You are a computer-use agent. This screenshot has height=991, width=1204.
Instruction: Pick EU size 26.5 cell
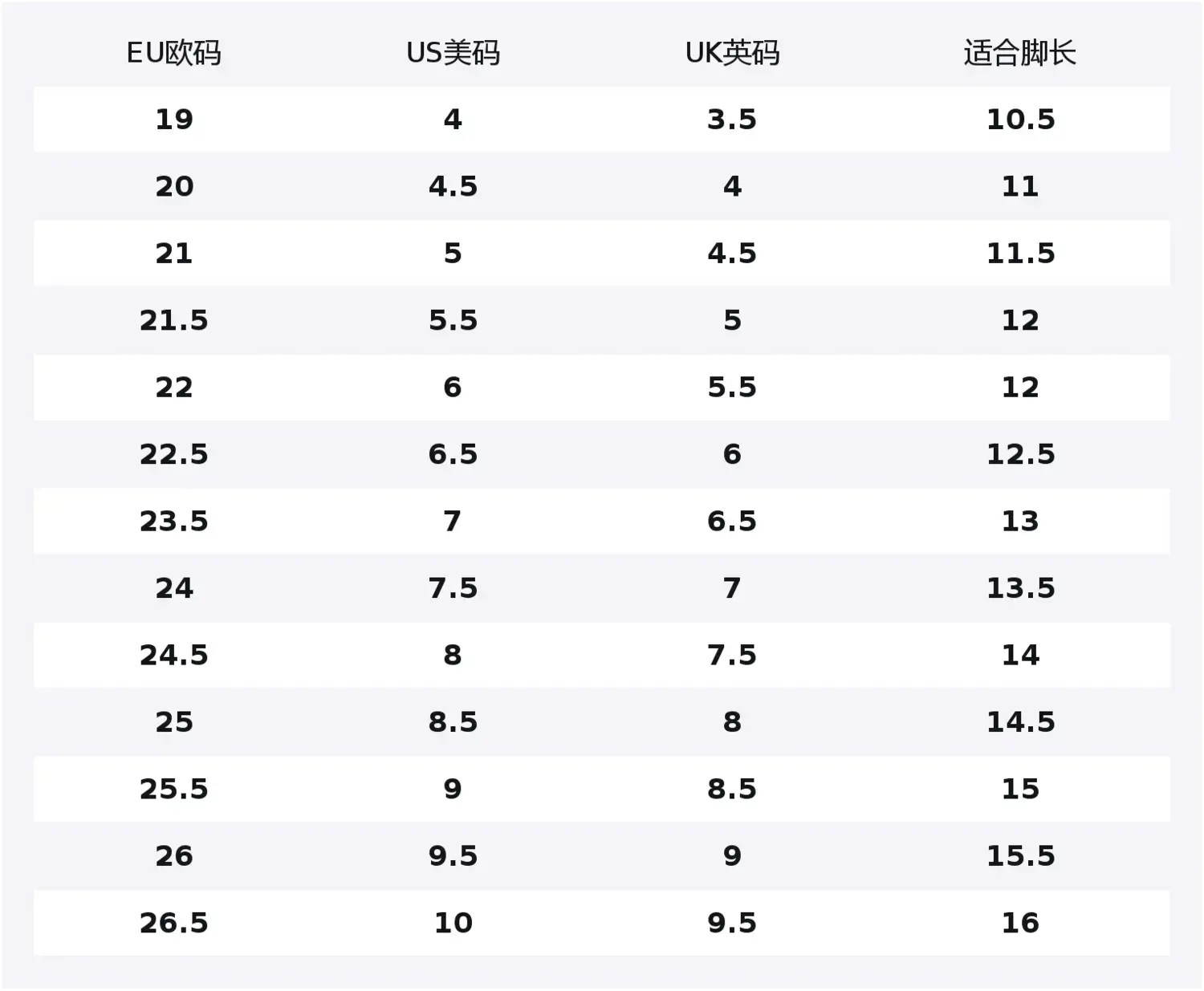(x=173, y=923)
